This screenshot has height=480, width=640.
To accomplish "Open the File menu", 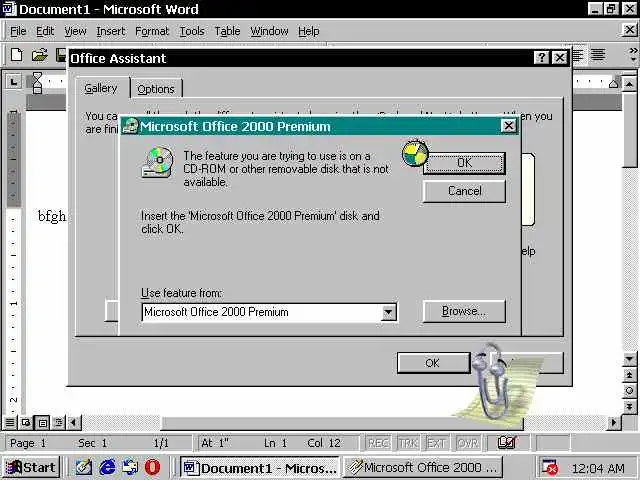I will [18, 31].
